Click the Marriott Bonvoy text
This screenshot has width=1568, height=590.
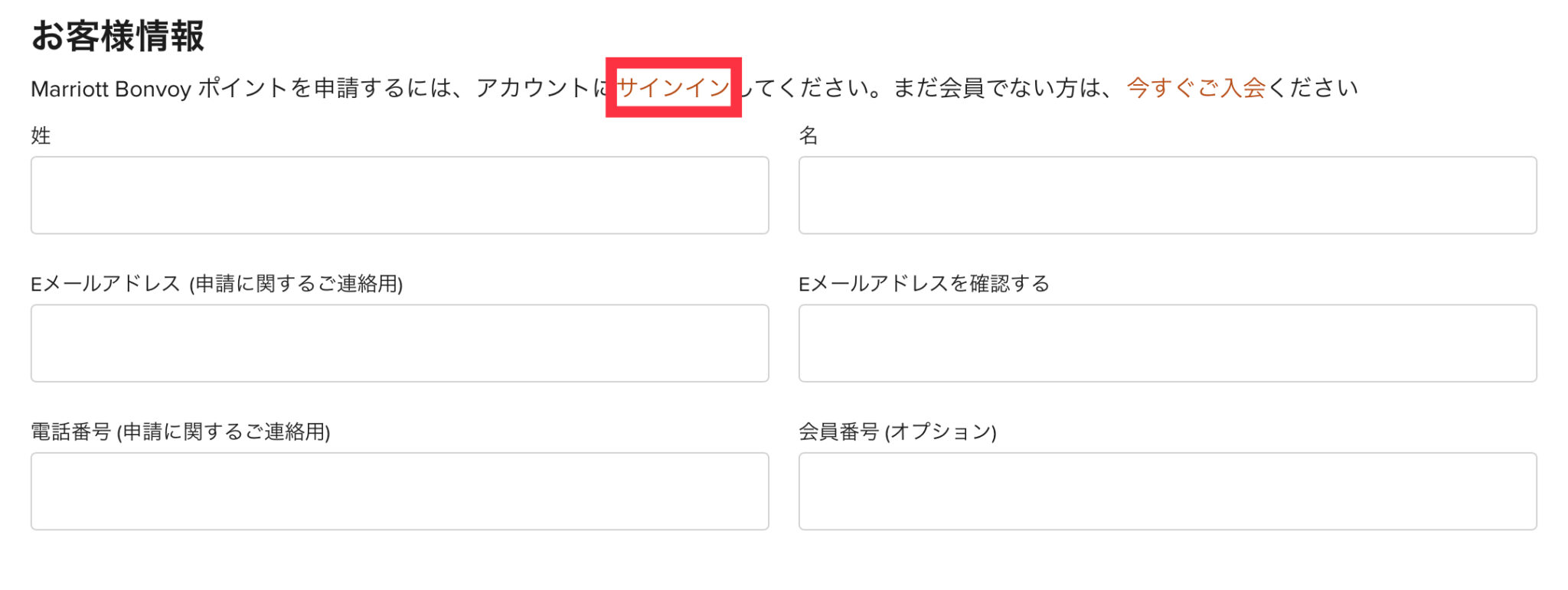tap(111, 89)
